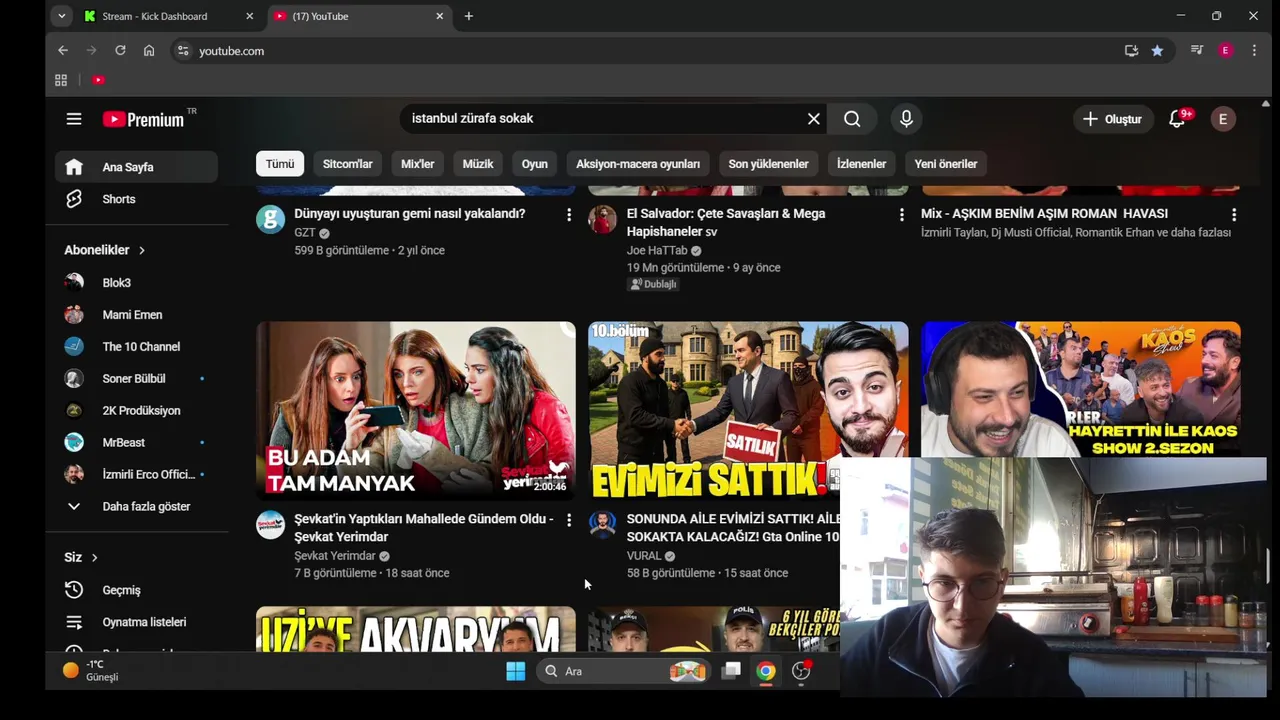1280x720 pixels.
Task: Expand the Abonelikler section arrow
Action: 142,250
